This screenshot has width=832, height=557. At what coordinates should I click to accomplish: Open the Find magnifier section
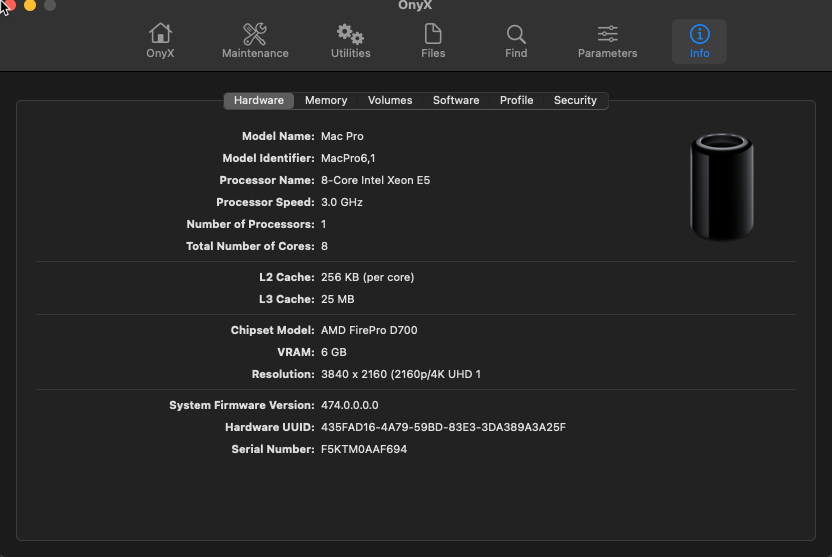click(516, 41)
